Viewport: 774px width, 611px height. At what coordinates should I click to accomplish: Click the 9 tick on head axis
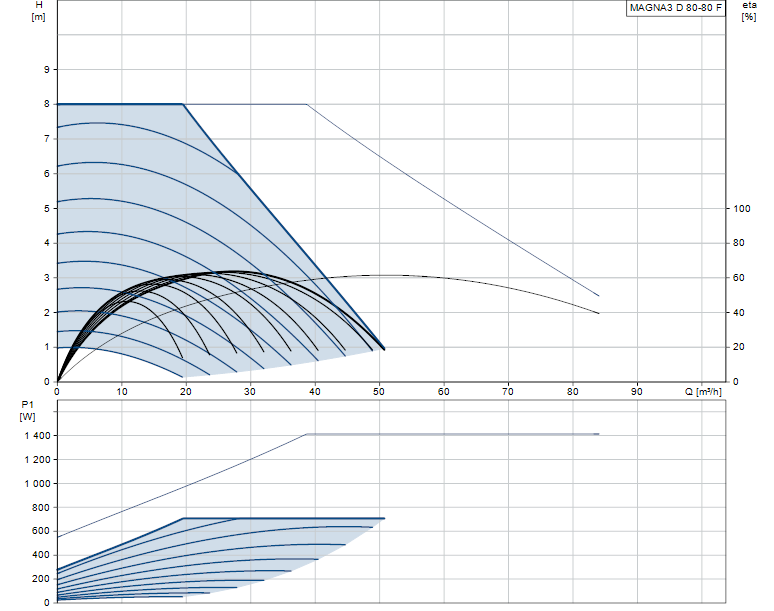point(46,69)
